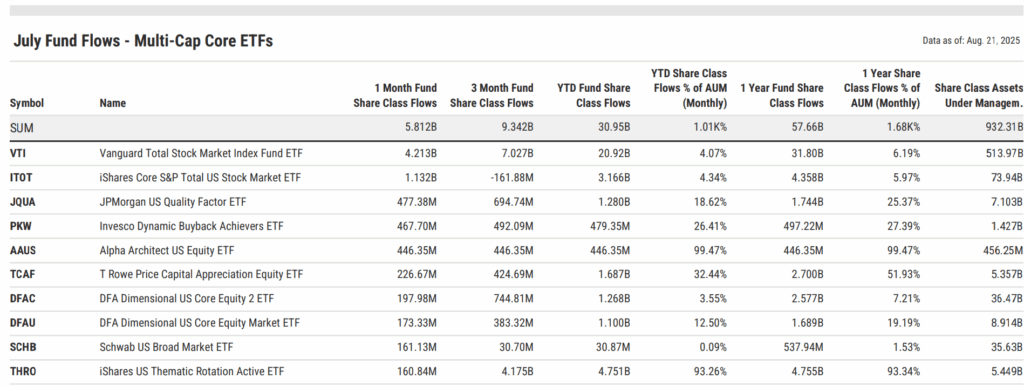Screen dimensions: 1024x386
Task: Click Share Class Assets Under Management header
Action: coord(978,95)
